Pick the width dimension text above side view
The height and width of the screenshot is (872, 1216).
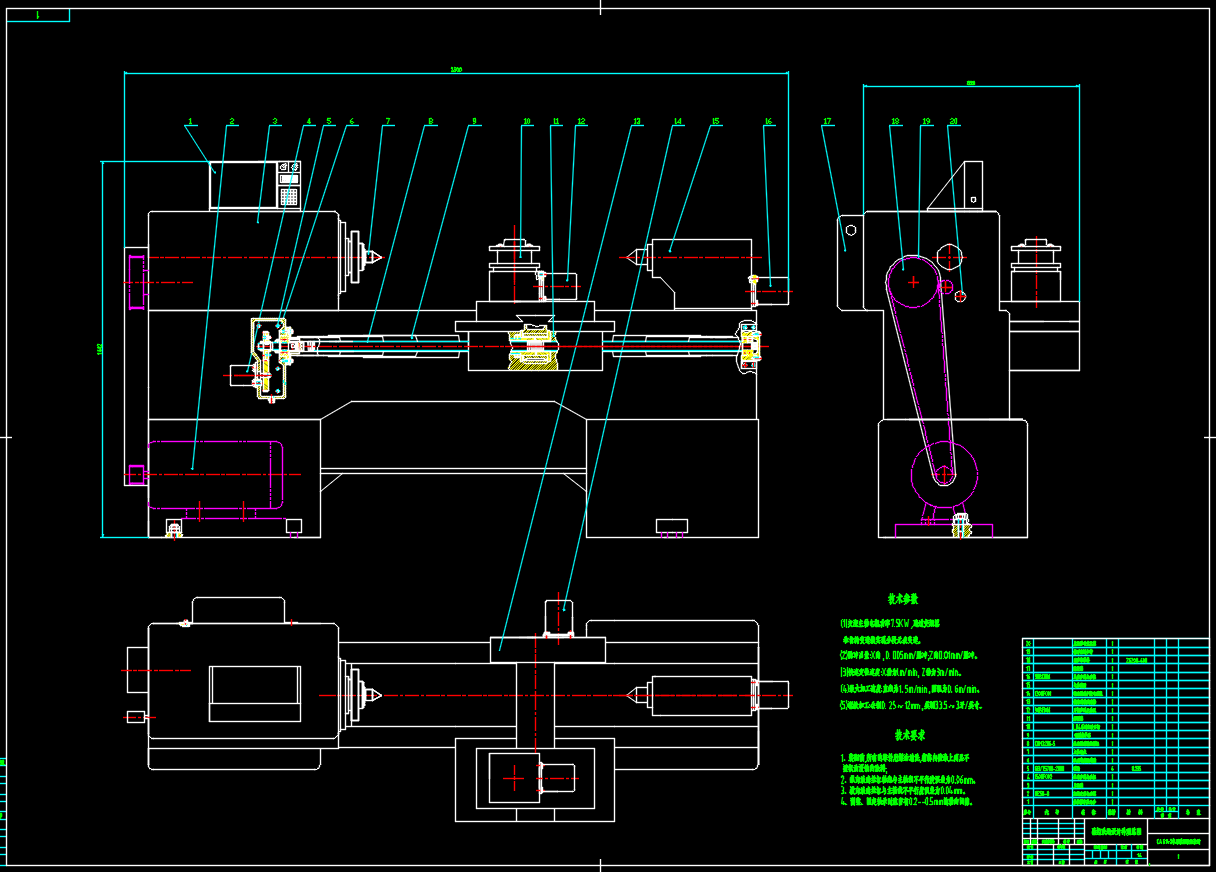click(970, 83)
